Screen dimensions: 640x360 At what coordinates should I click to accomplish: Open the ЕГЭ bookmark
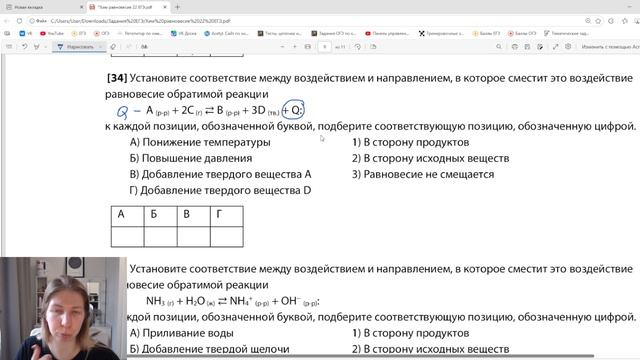(79, 33)
